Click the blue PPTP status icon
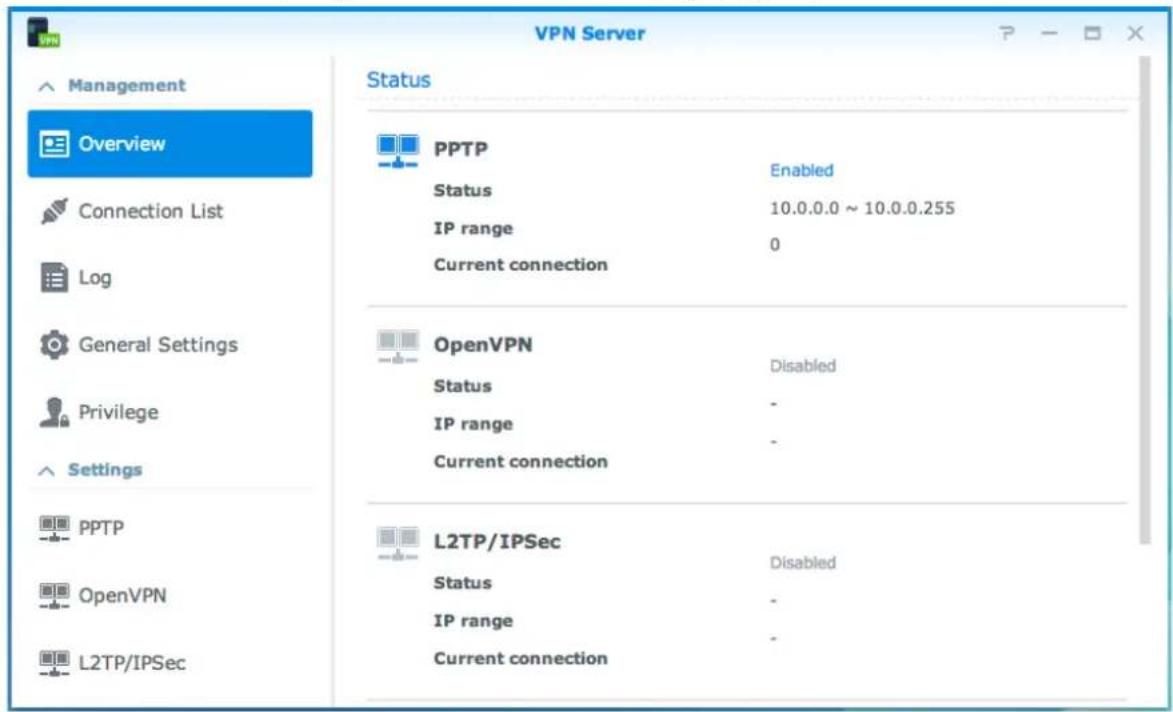 (398, 150)
